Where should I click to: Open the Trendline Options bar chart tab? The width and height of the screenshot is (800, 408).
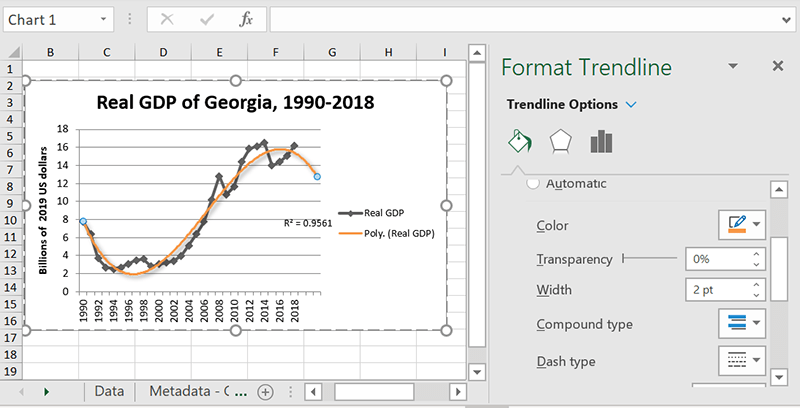coord(601,141)
